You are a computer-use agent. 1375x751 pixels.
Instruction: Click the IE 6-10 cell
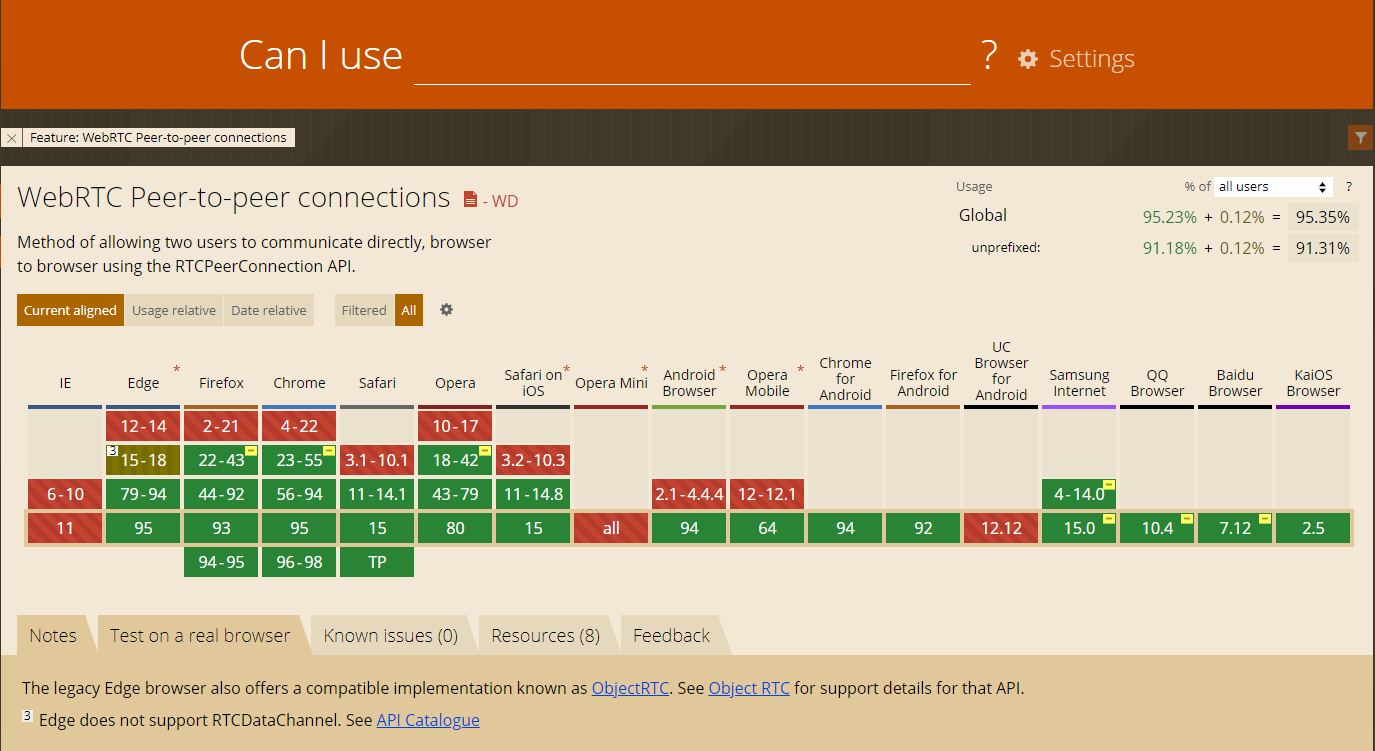tap(65, 494)
